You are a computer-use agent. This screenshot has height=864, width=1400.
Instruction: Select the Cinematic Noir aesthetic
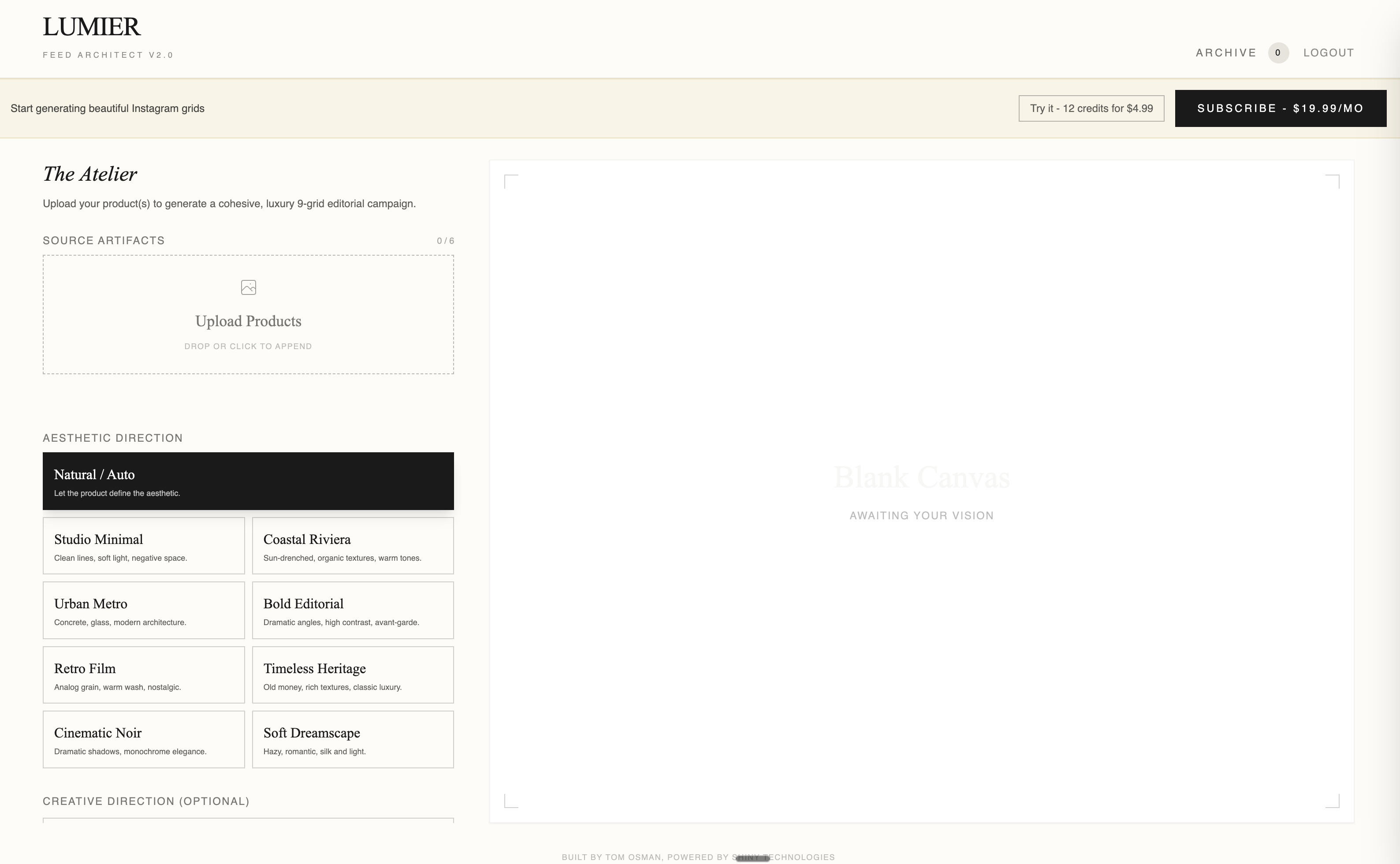(x=143, y=739)
